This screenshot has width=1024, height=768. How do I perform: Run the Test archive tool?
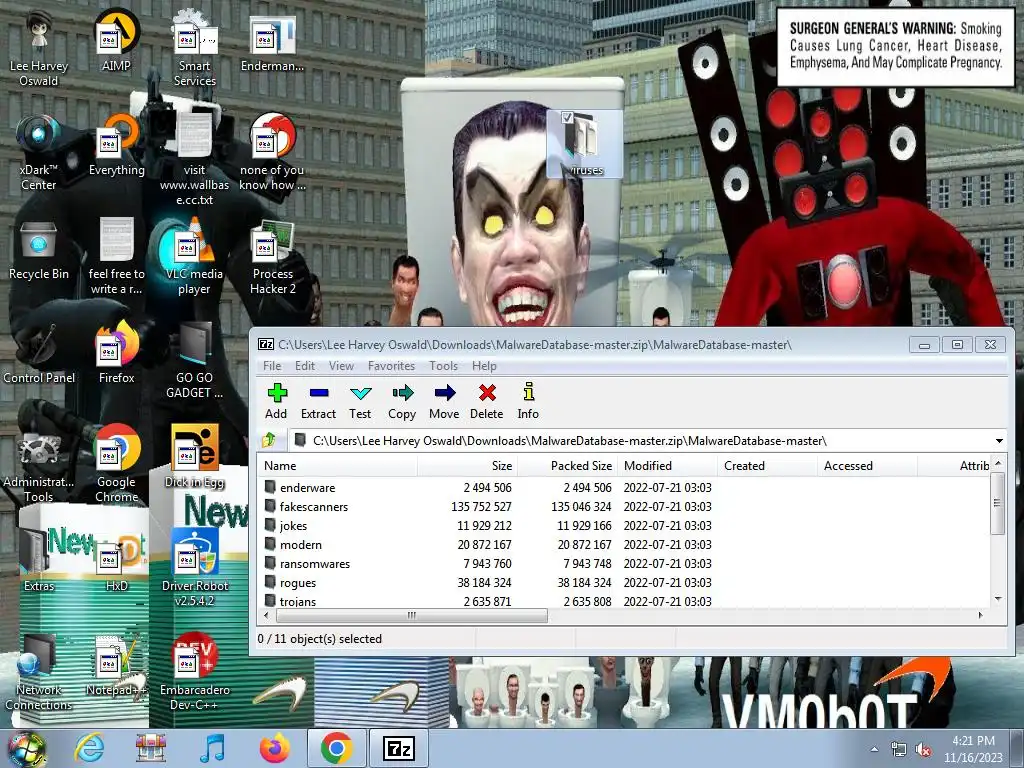coord(360,401)
